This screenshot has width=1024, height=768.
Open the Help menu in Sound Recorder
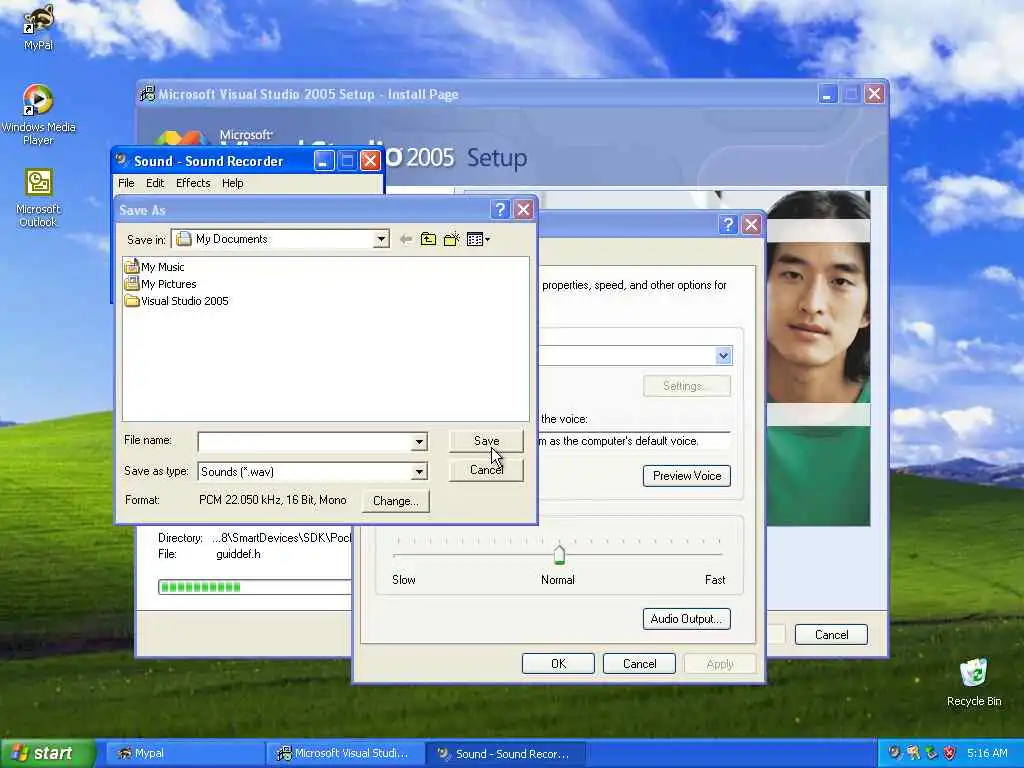232,184
